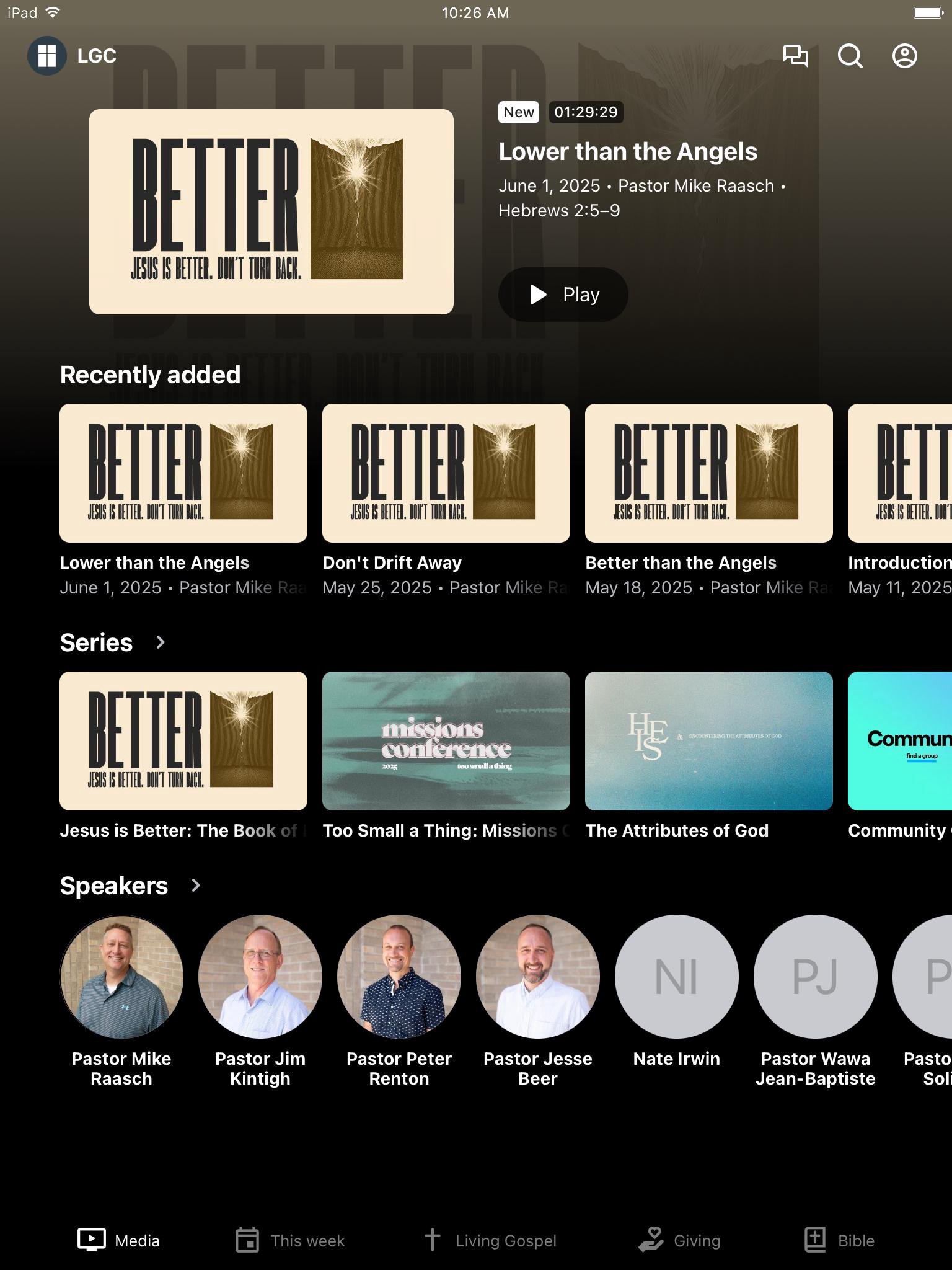This screenshot has height=1270, width=952.
Task: Open the Missions Conference series thumbnail
Action: (x=446, y=741)
